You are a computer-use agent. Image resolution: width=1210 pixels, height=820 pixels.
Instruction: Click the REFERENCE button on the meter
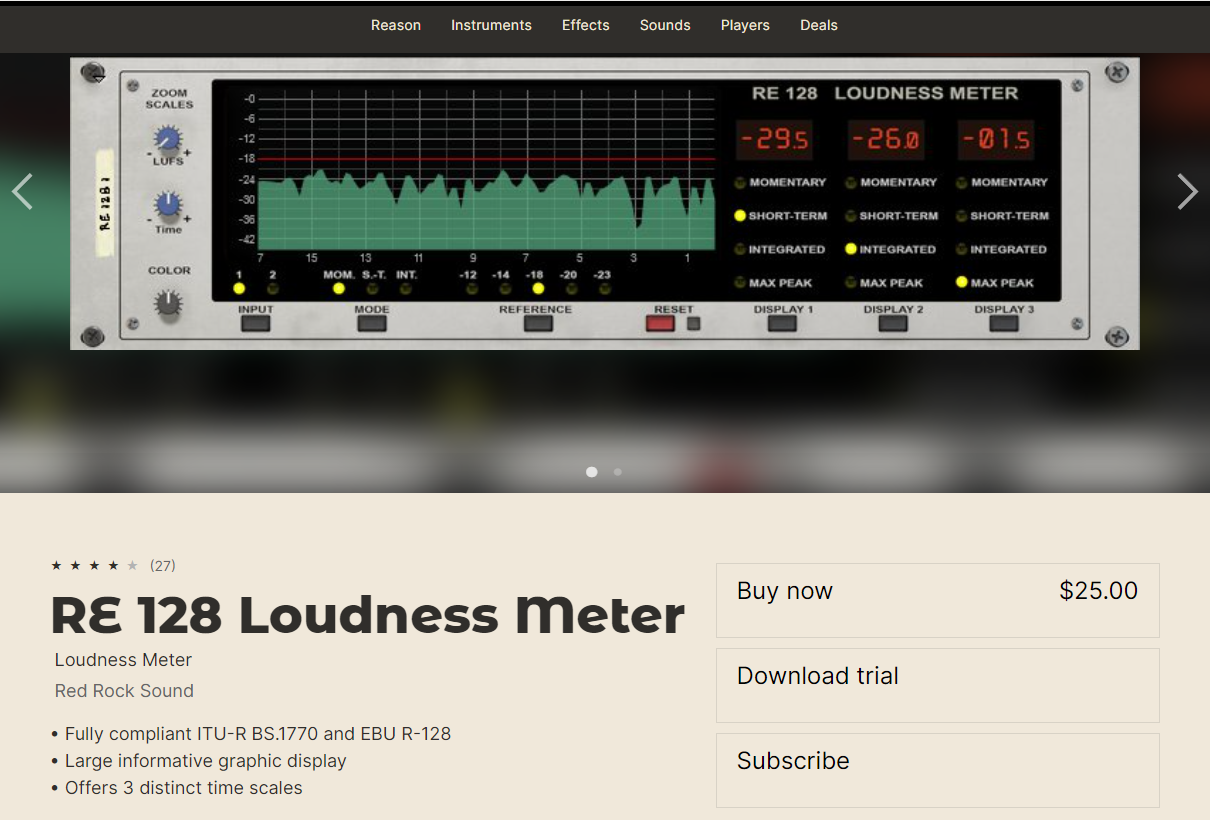pyautogui.click(x=538, y=323)
